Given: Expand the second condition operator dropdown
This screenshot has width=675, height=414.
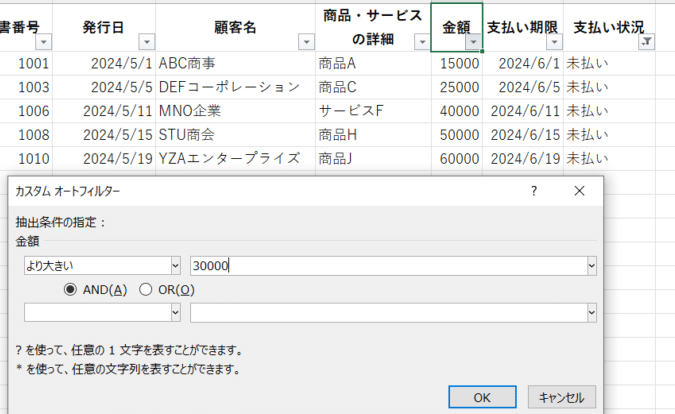Looking at the screenshot, I should point(175,313).
